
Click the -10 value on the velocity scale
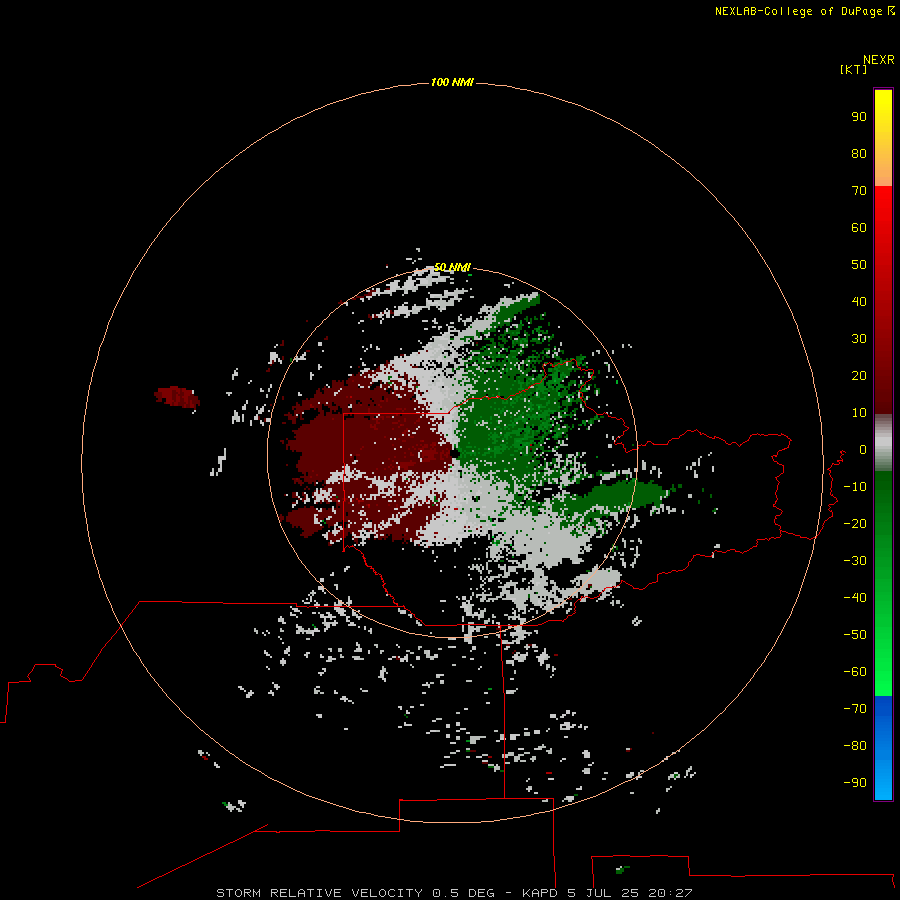coord(855,487)
